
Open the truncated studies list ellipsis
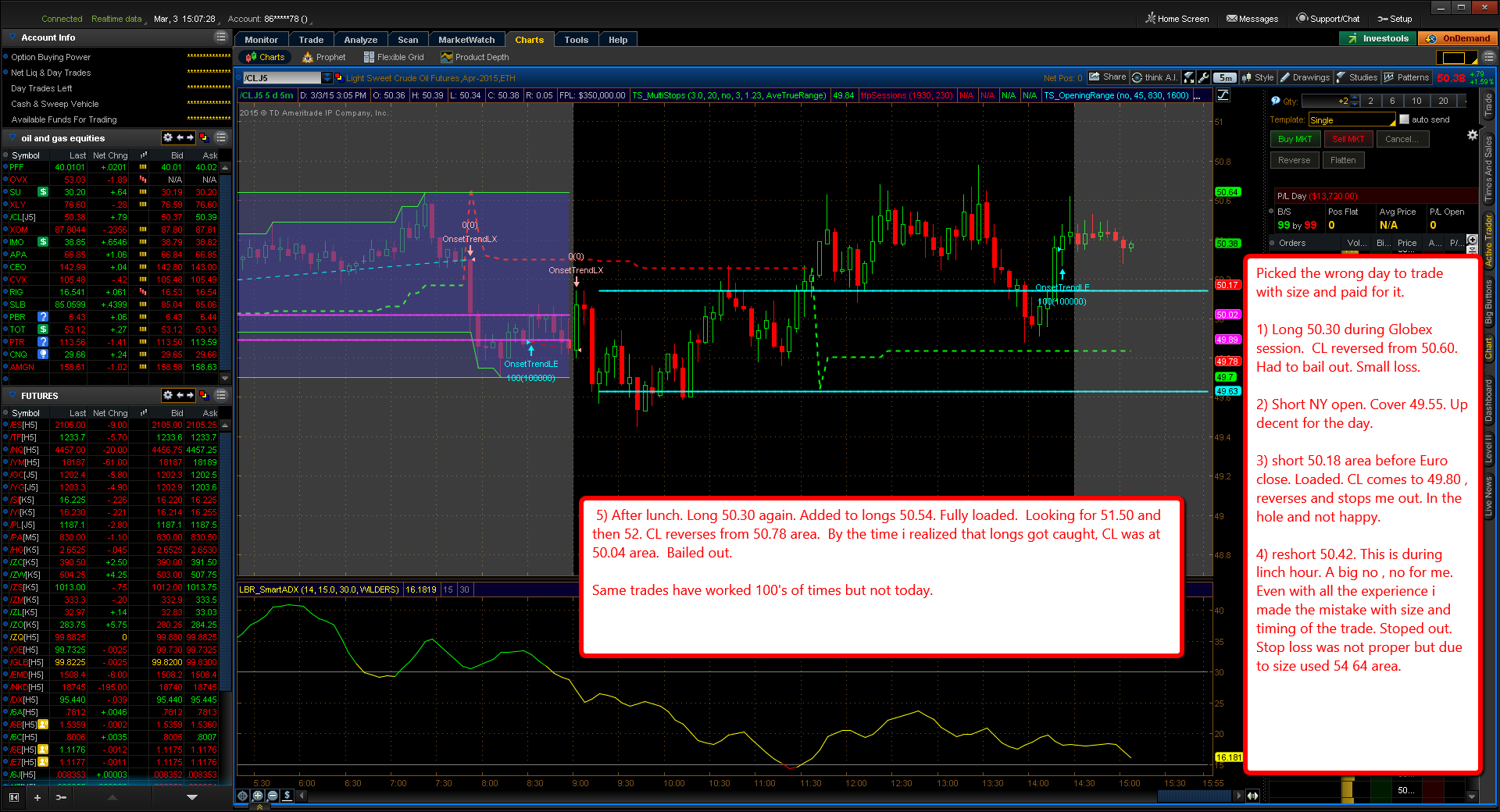tap(1198, 95)
